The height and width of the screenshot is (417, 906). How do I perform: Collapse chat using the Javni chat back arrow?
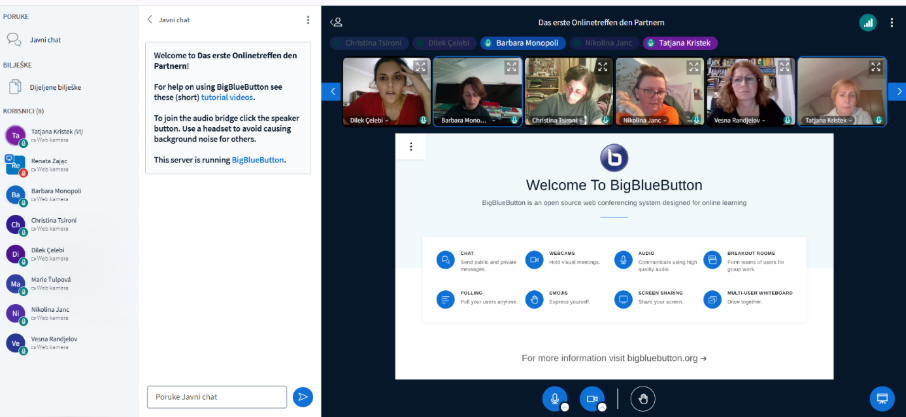tap(150, 19)
